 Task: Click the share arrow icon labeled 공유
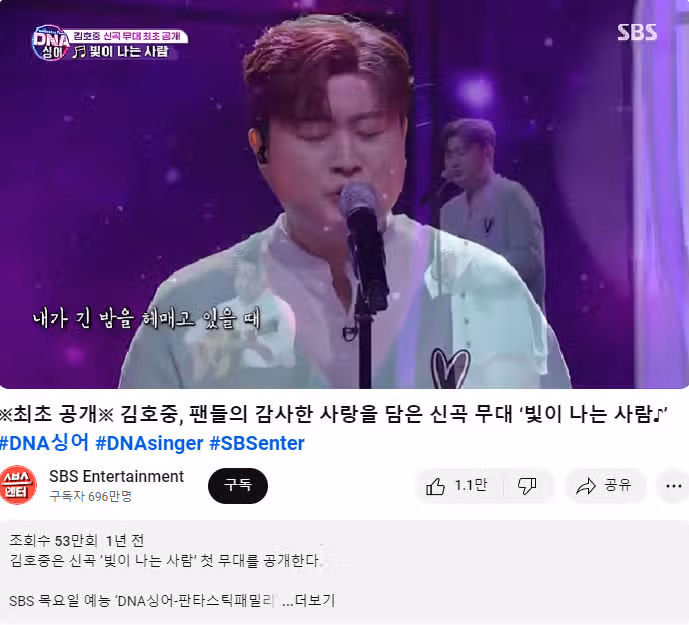coord(604,486)
